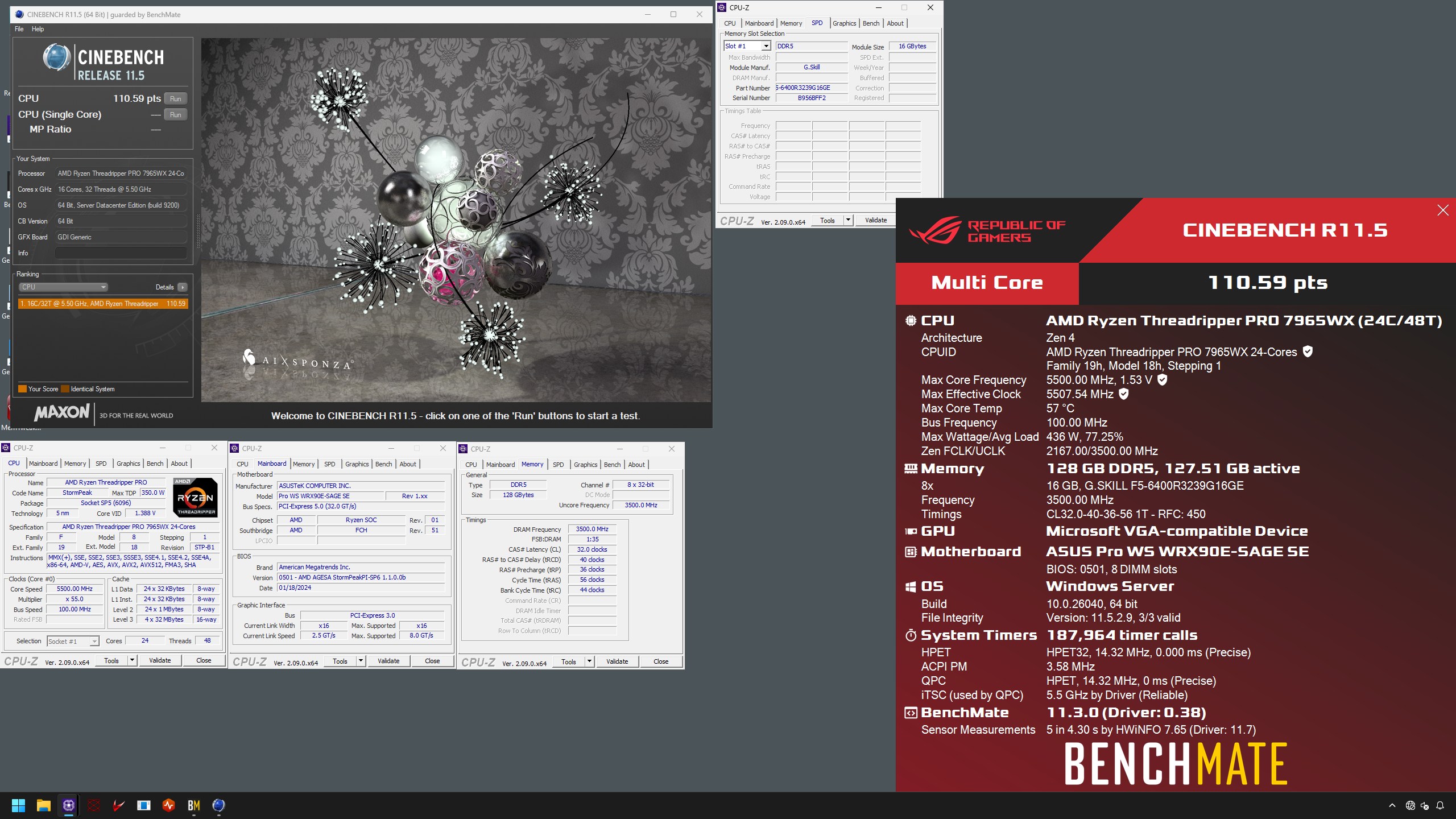Click Tools button in CPU-Z CPU window

(x=111, y=660)
